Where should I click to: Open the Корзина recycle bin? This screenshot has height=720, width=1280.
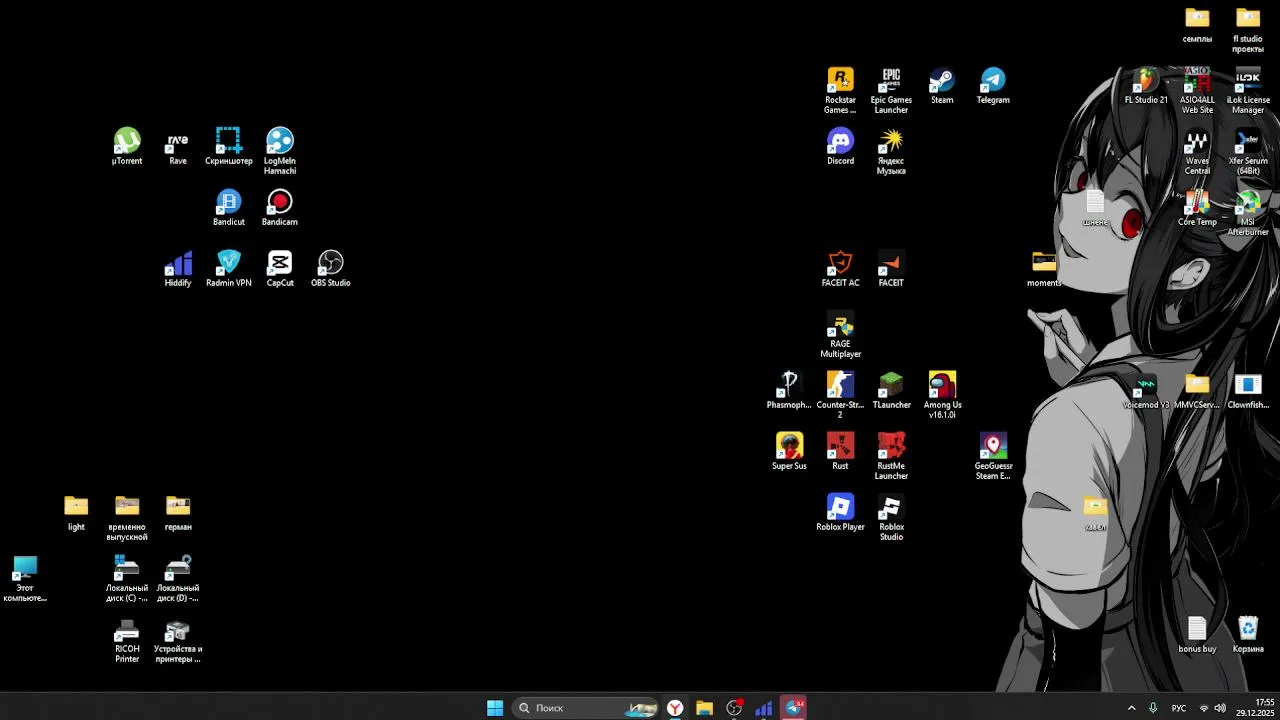tap(1248, 634)
